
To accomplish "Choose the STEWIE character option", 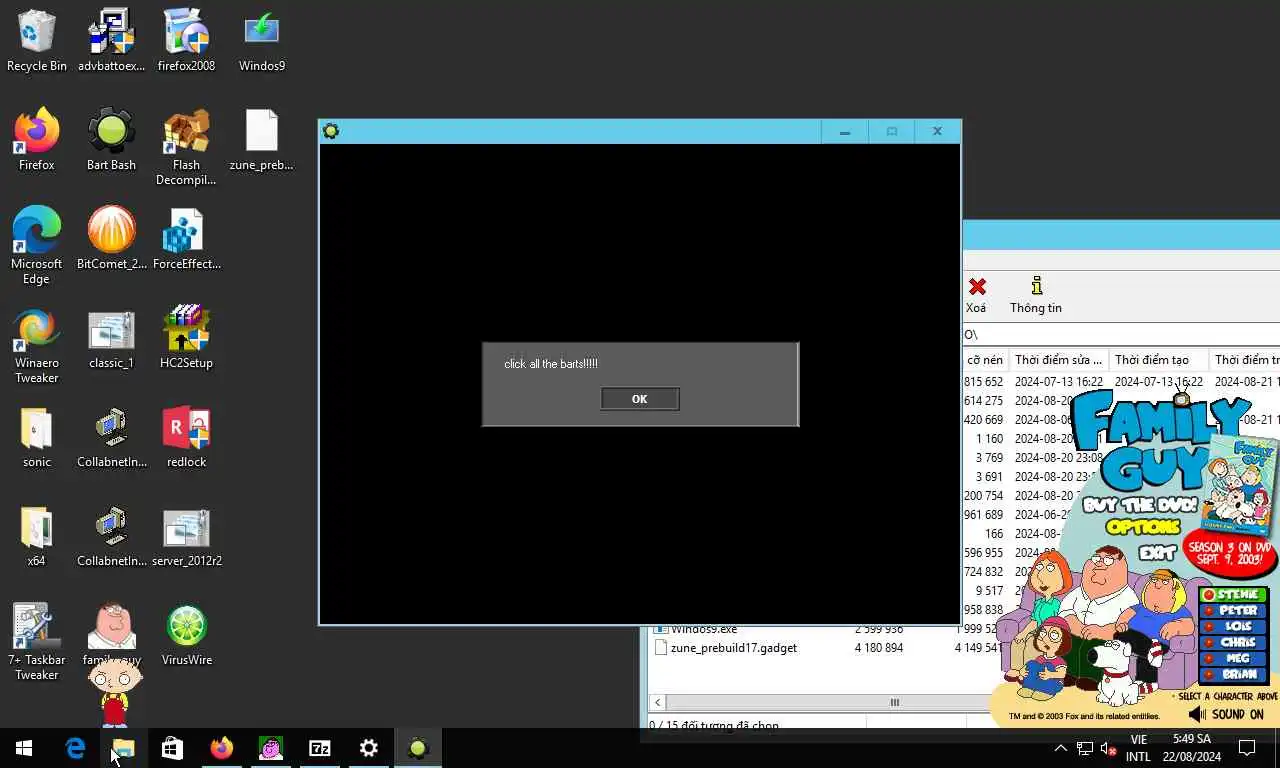I will [x=1232, y=595].
